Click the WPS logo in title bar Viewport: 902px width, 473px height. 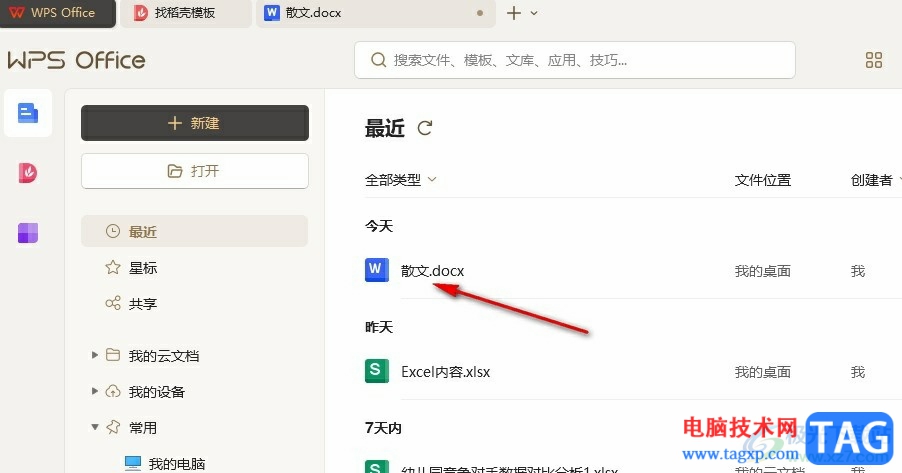point(17,12)
